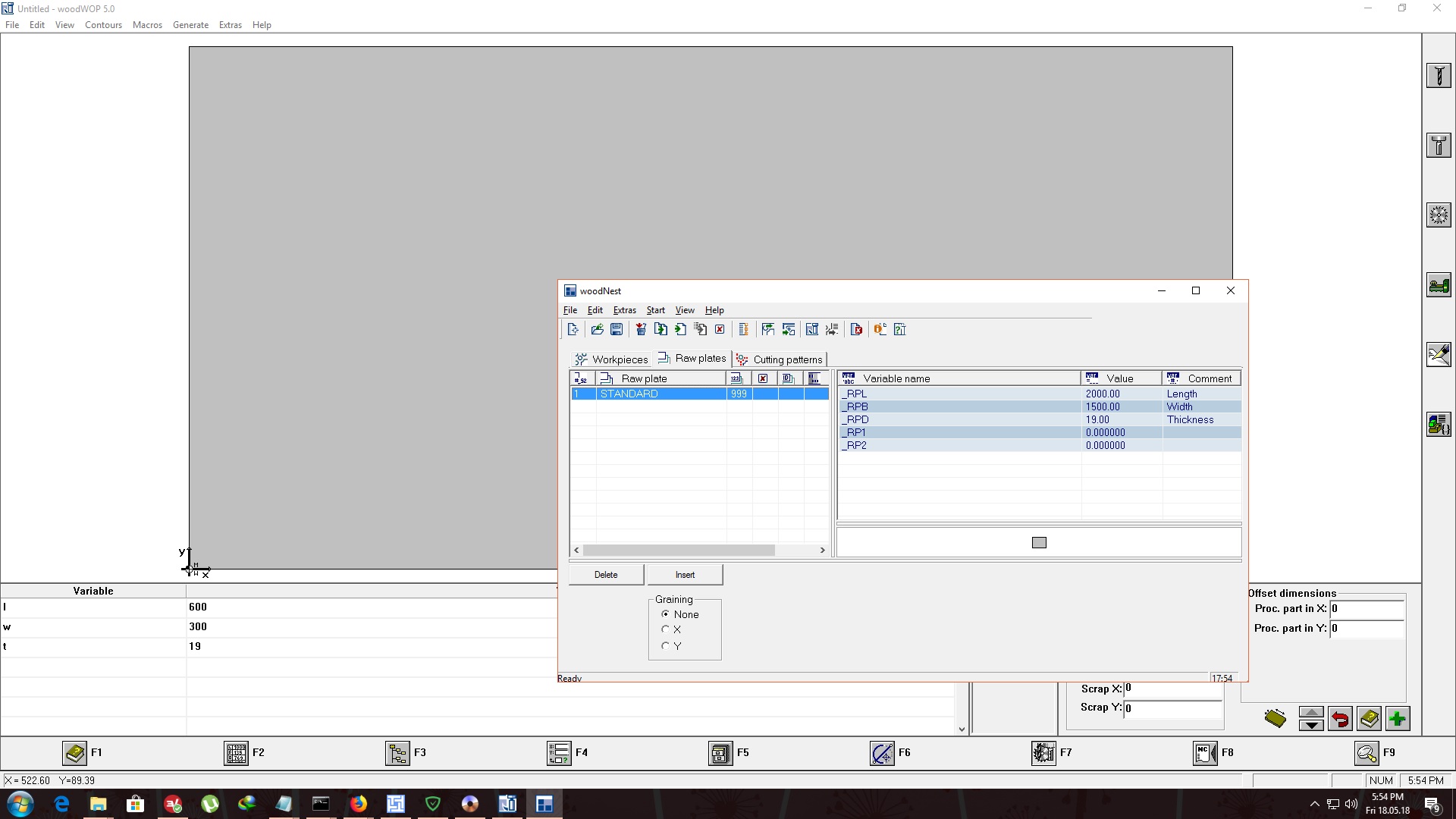
Task: Click the raw plate list scroll left arrow
Action: point(576,550)
